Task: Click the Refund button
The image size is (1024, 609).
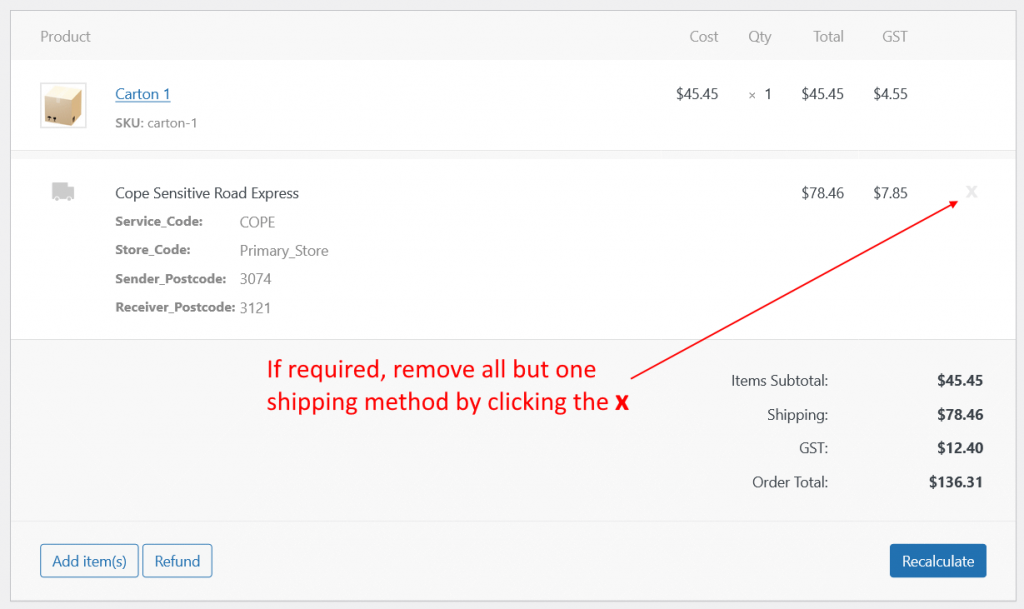Action: pos(177,560)
